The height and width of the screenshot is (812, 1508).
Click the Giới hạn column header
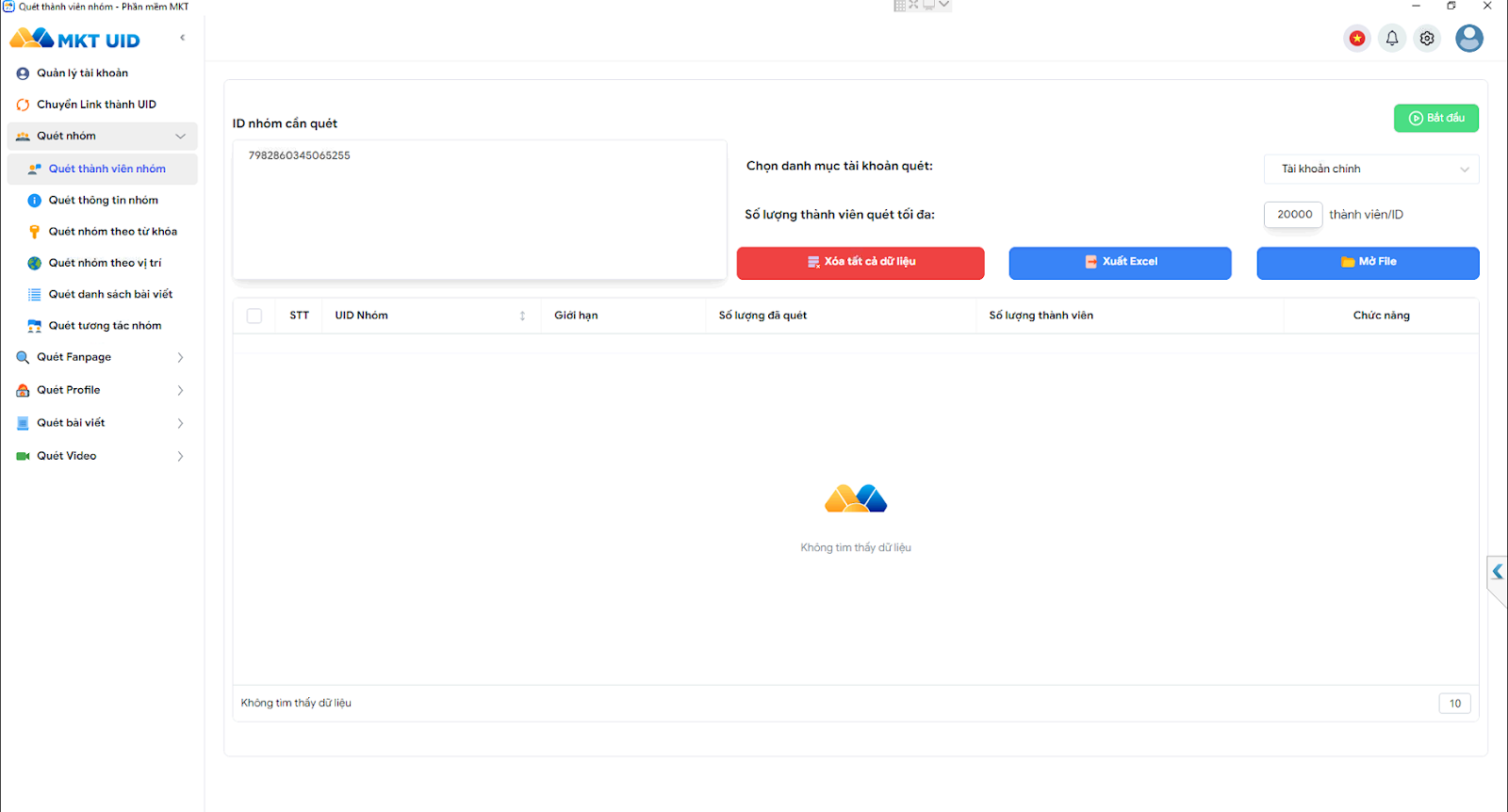(x=576, y=316)
